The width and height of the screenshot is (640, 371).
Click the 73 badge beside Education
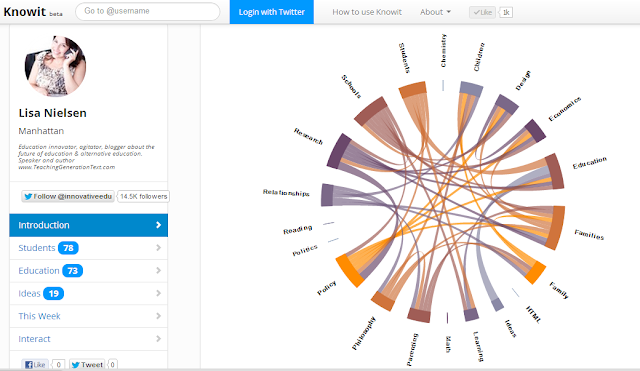[72, 271]
